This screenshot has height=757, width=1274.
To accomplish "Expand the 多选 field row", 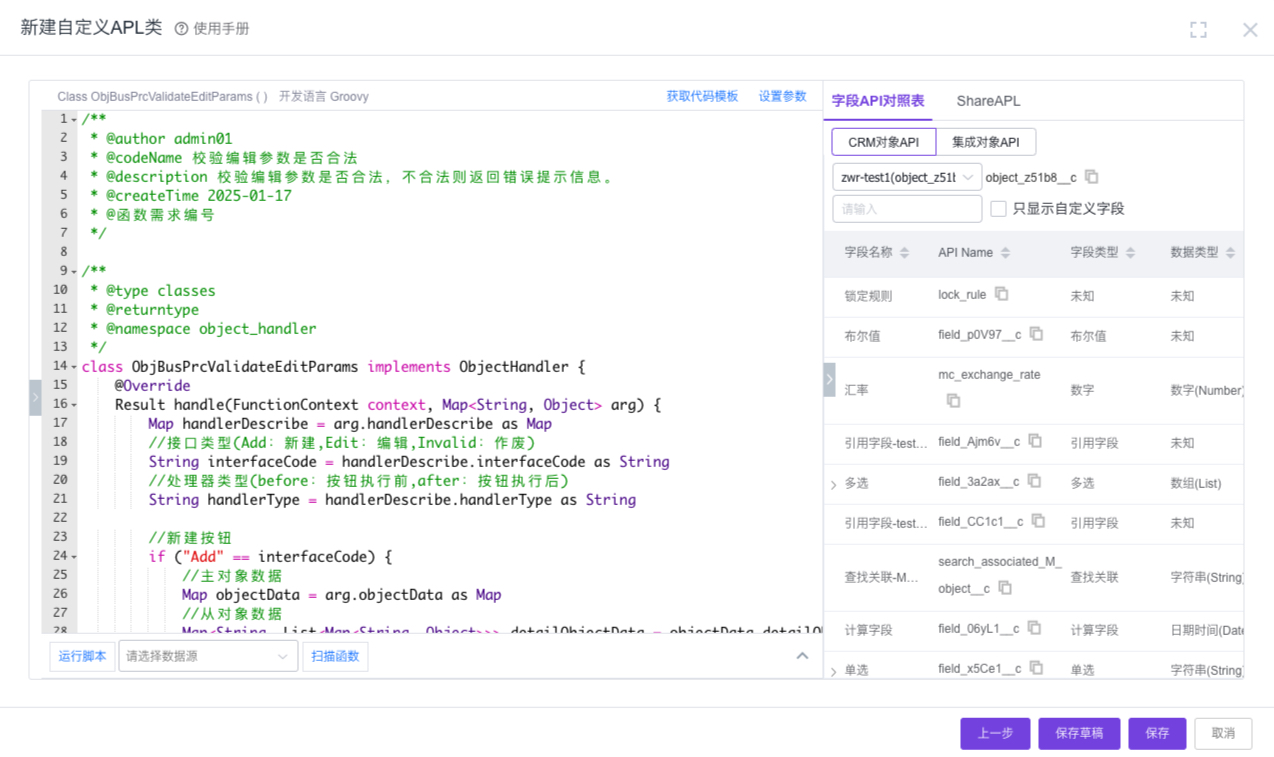I will click(834, 484).
